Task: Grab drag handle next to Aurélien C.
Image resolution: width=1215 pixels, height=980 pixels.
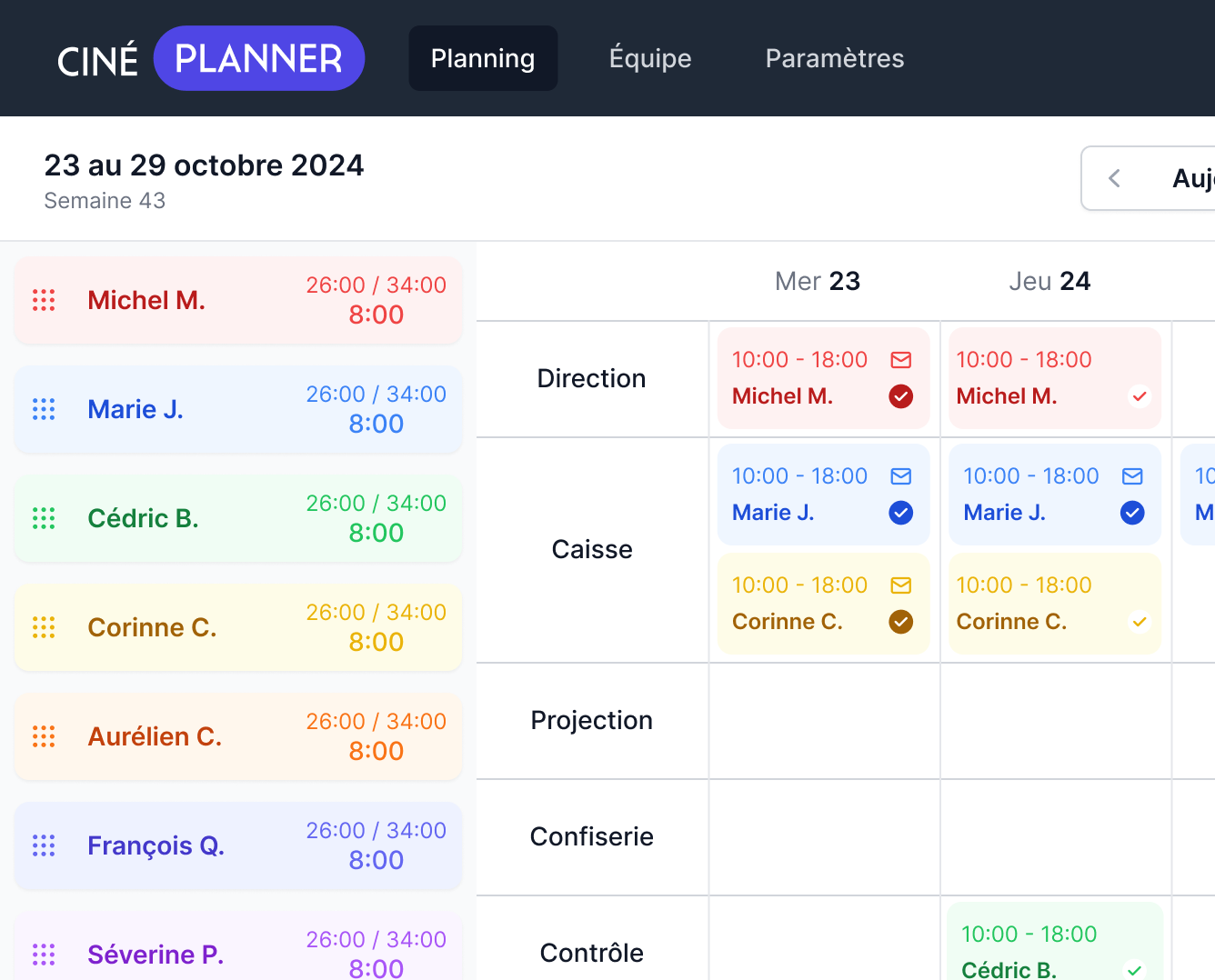Action: [x=44, y=736]
